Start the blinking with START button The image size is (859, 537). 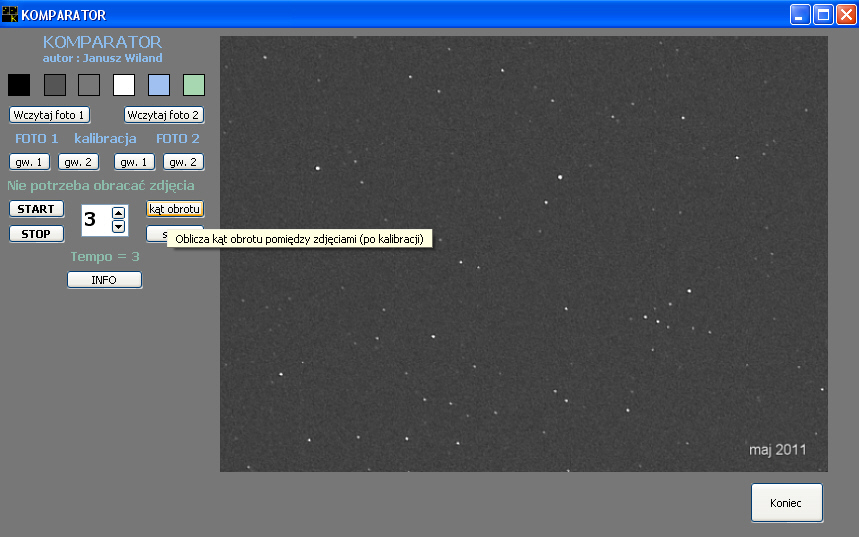[x=37, y=209]
